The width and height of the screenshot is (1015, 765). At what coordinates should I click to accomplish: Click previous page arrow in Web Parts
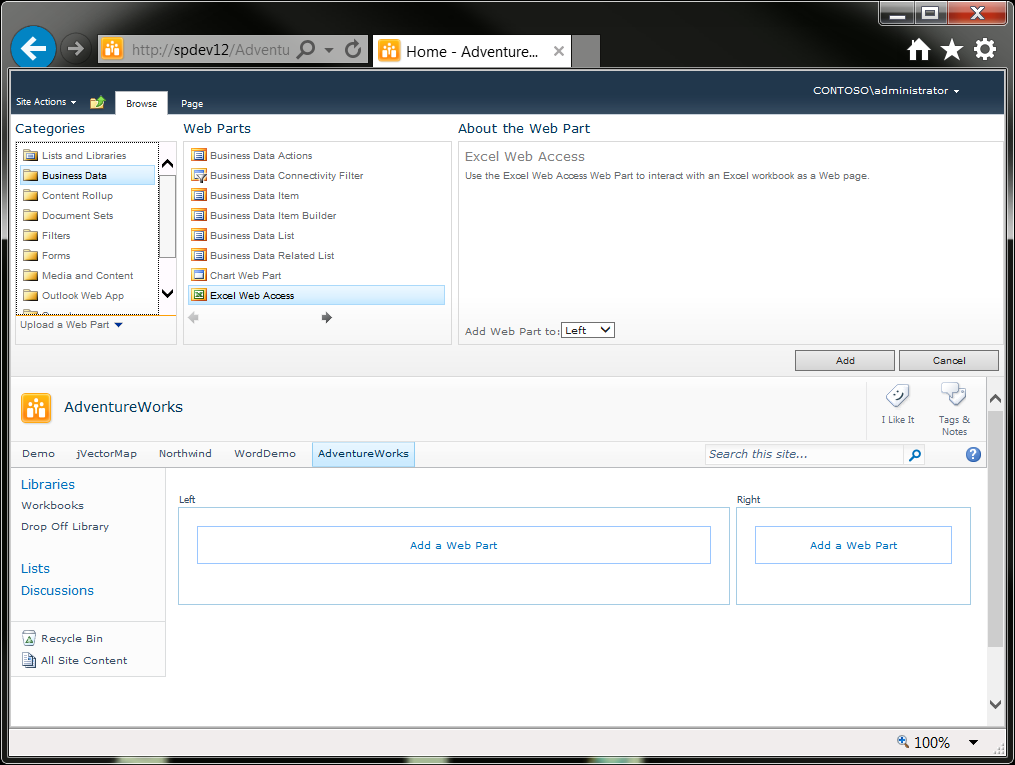click(193, 317)
